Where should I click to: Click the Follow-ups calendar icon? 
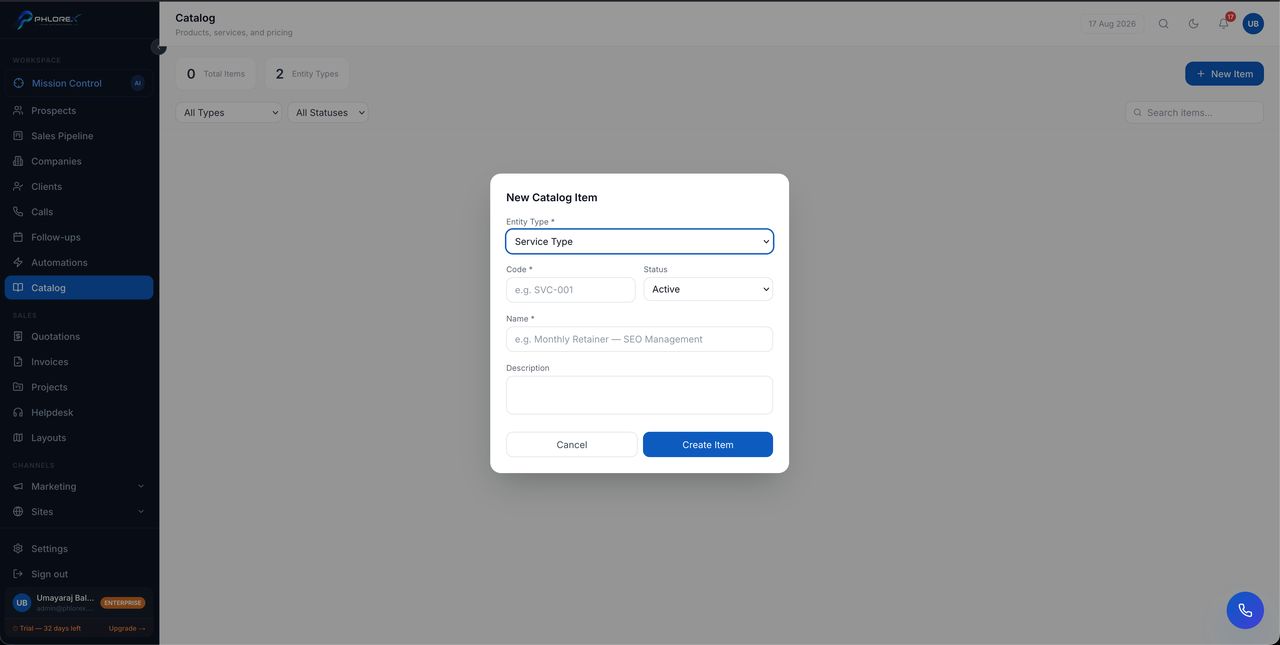18,237
